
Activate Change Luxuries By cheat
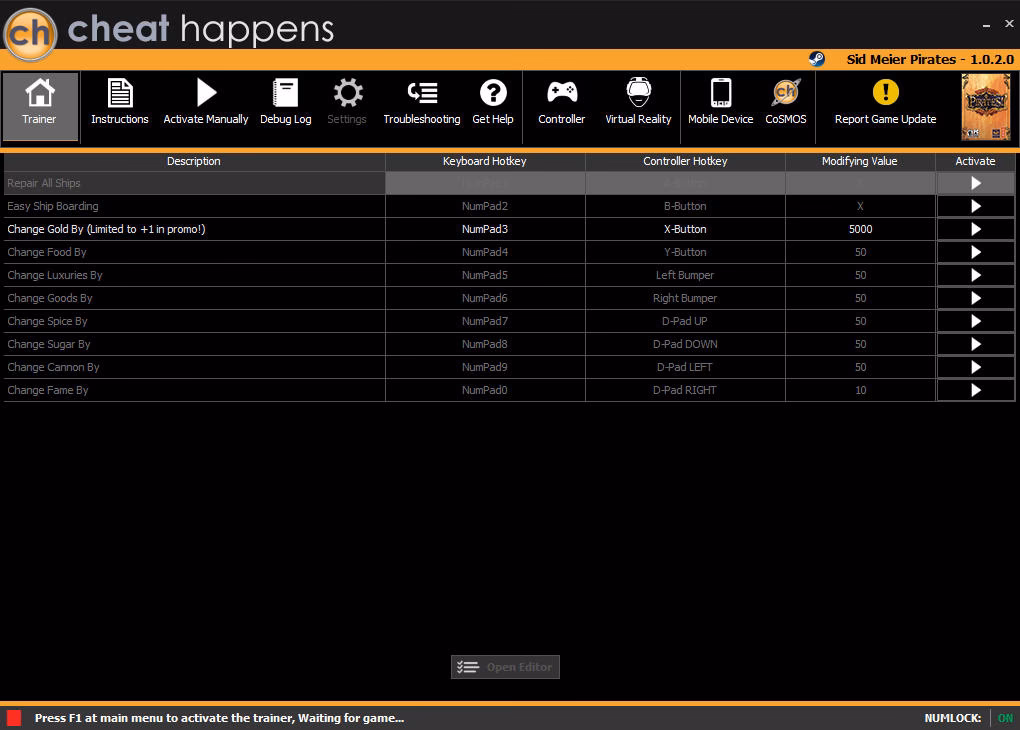click(x=976, y=275)
